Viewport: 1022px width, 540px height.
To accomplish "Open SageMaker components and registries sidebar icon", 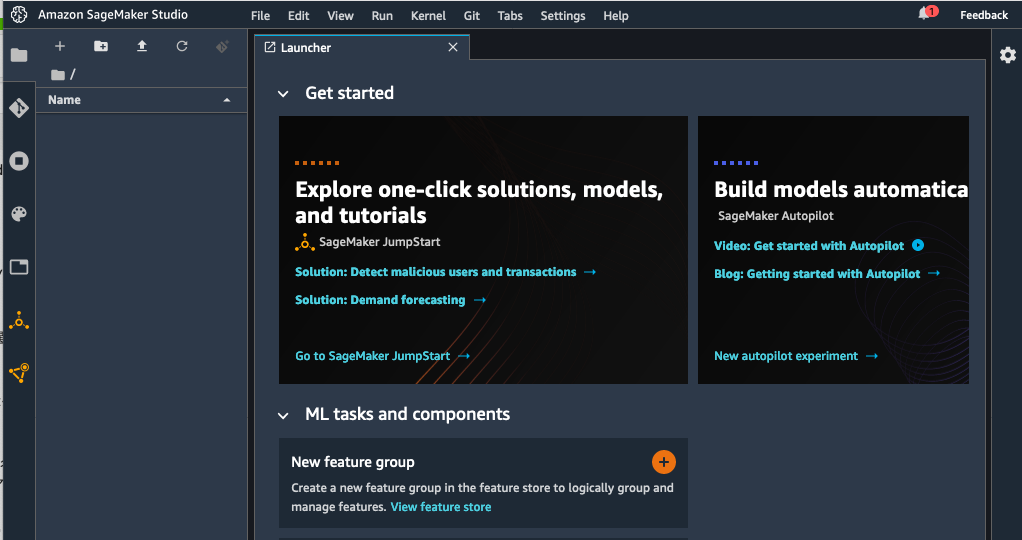I will (x=19, y=372).
